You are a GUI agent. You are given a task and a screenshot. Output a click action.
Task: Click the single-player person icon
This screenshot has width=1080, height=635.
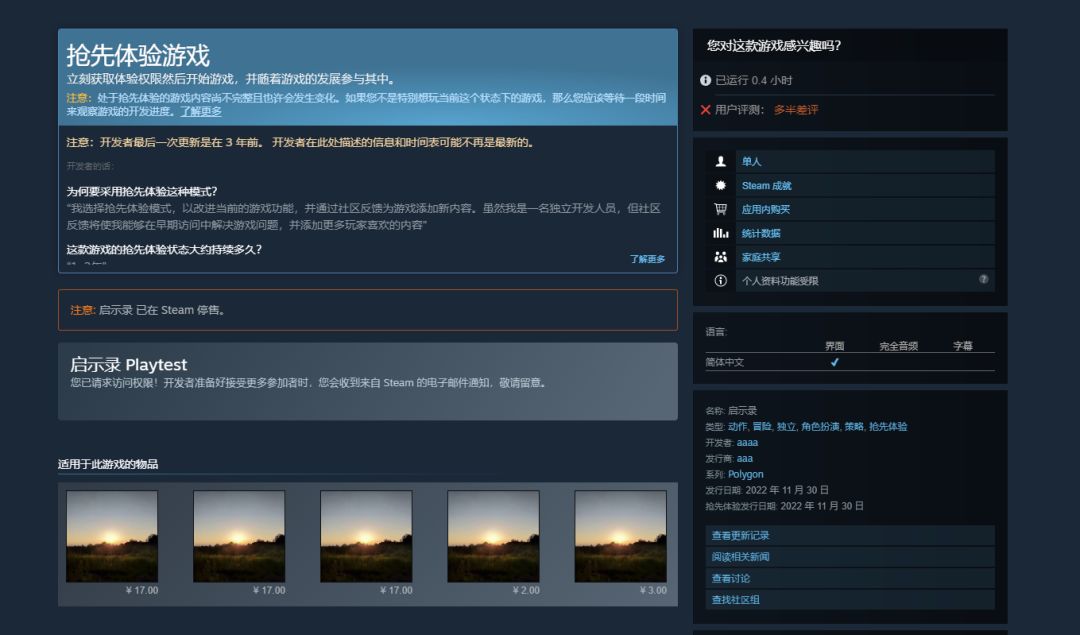720,161
